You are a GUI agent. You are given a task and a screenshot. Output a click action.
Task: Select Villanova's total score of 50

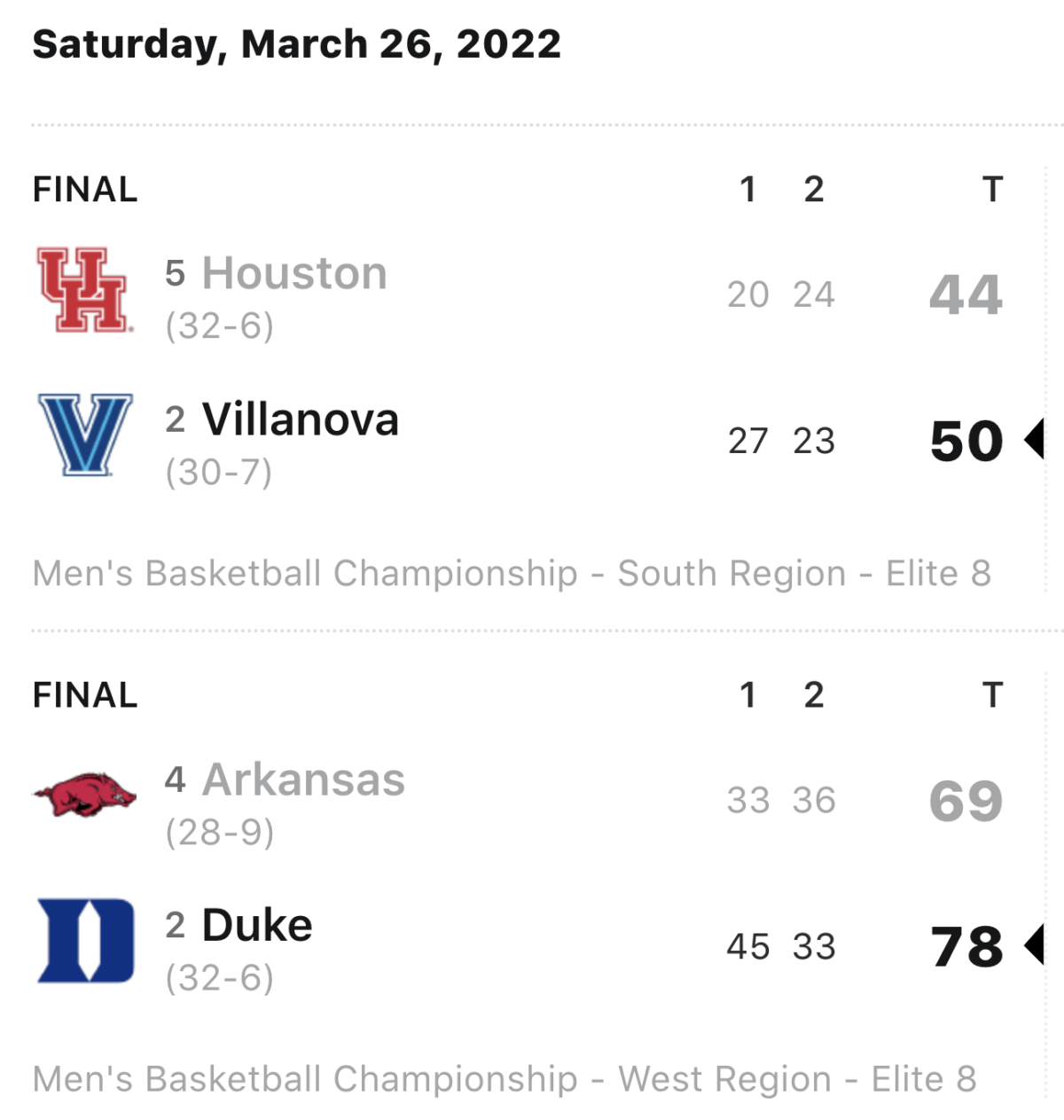click(x=966, y=441)
